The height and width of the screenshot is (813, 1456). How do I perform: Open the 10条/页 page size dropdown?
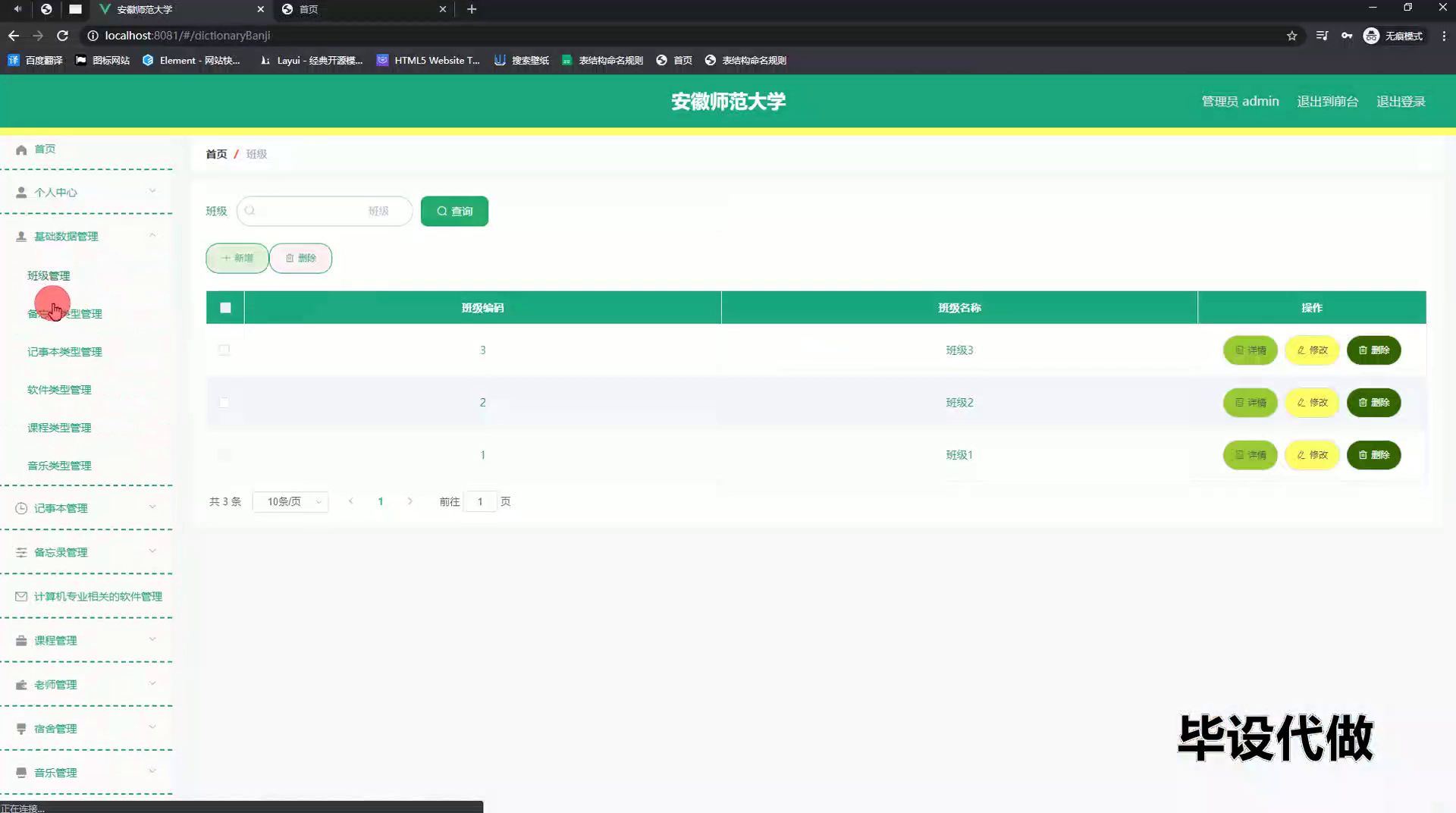pos(291,501)
